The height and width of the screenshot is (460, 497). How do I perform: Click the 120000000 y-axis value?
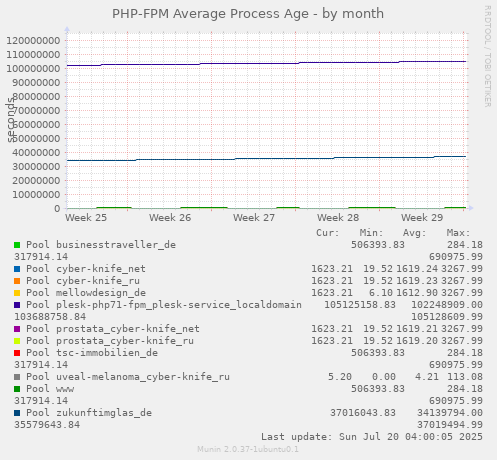(33, 41)
